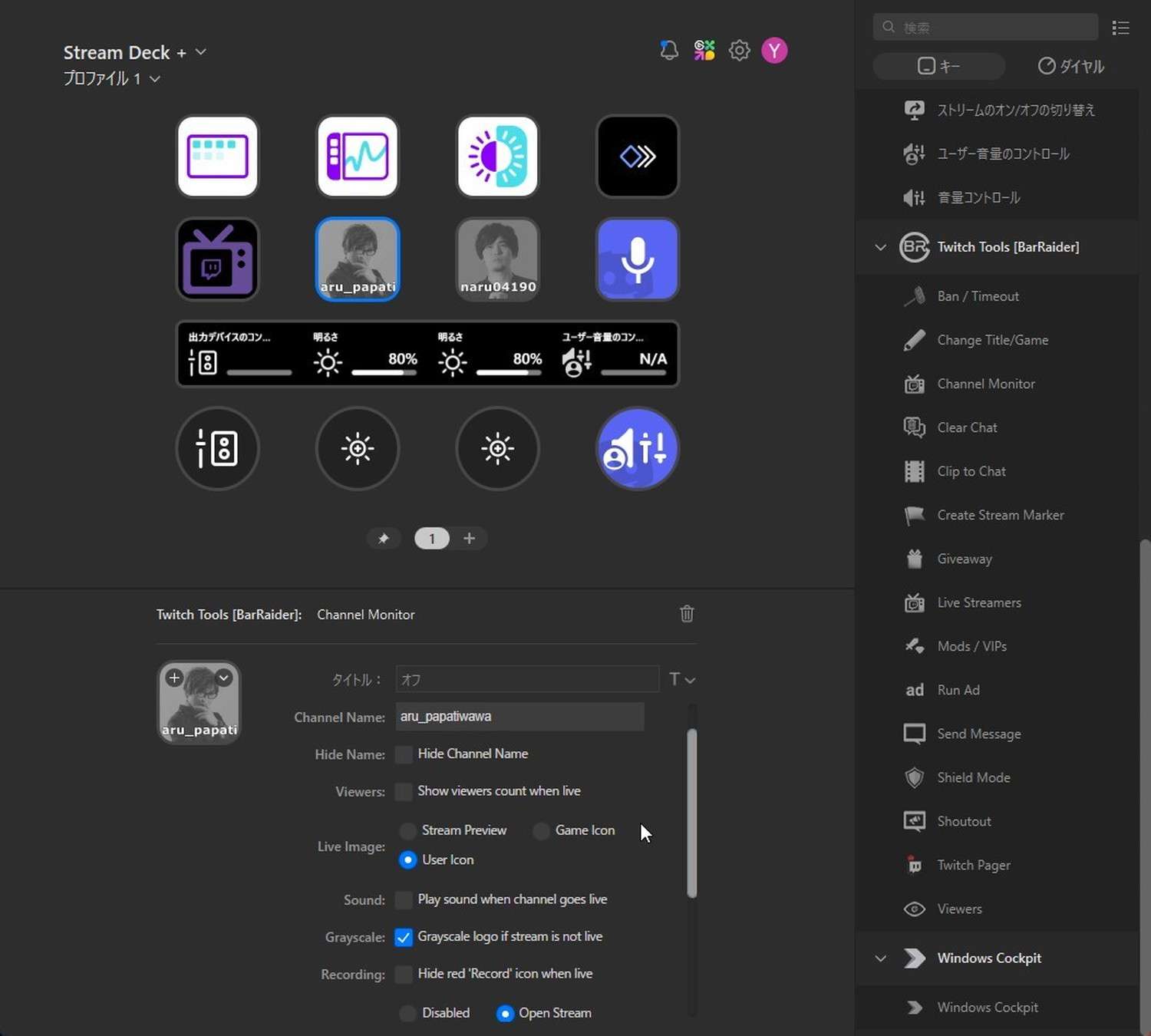Enable Hide Channel Name checkbox
The width and height of the screenshot is (1151, 1036).
404,754
